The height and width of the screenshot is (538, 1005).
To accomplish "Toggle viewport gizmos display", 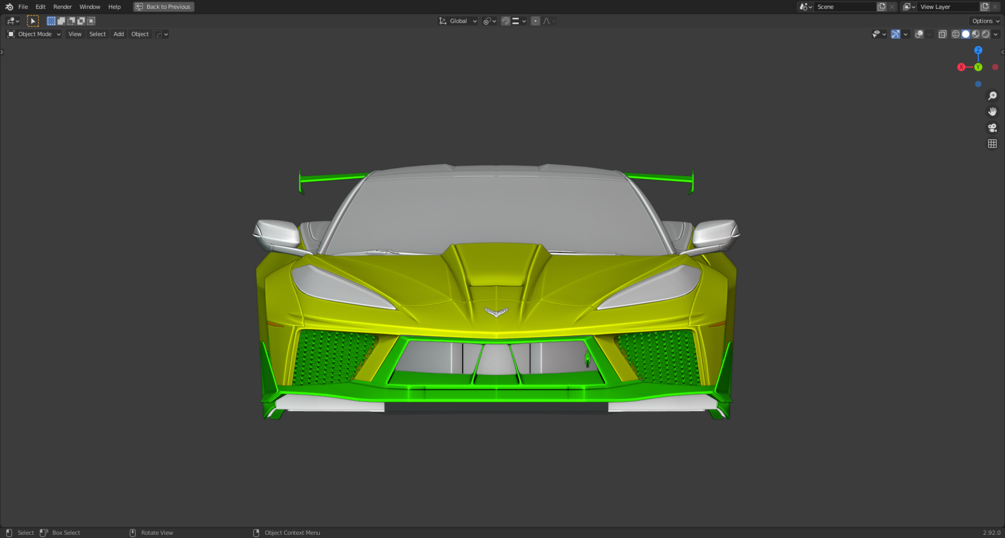I will 895,34.
